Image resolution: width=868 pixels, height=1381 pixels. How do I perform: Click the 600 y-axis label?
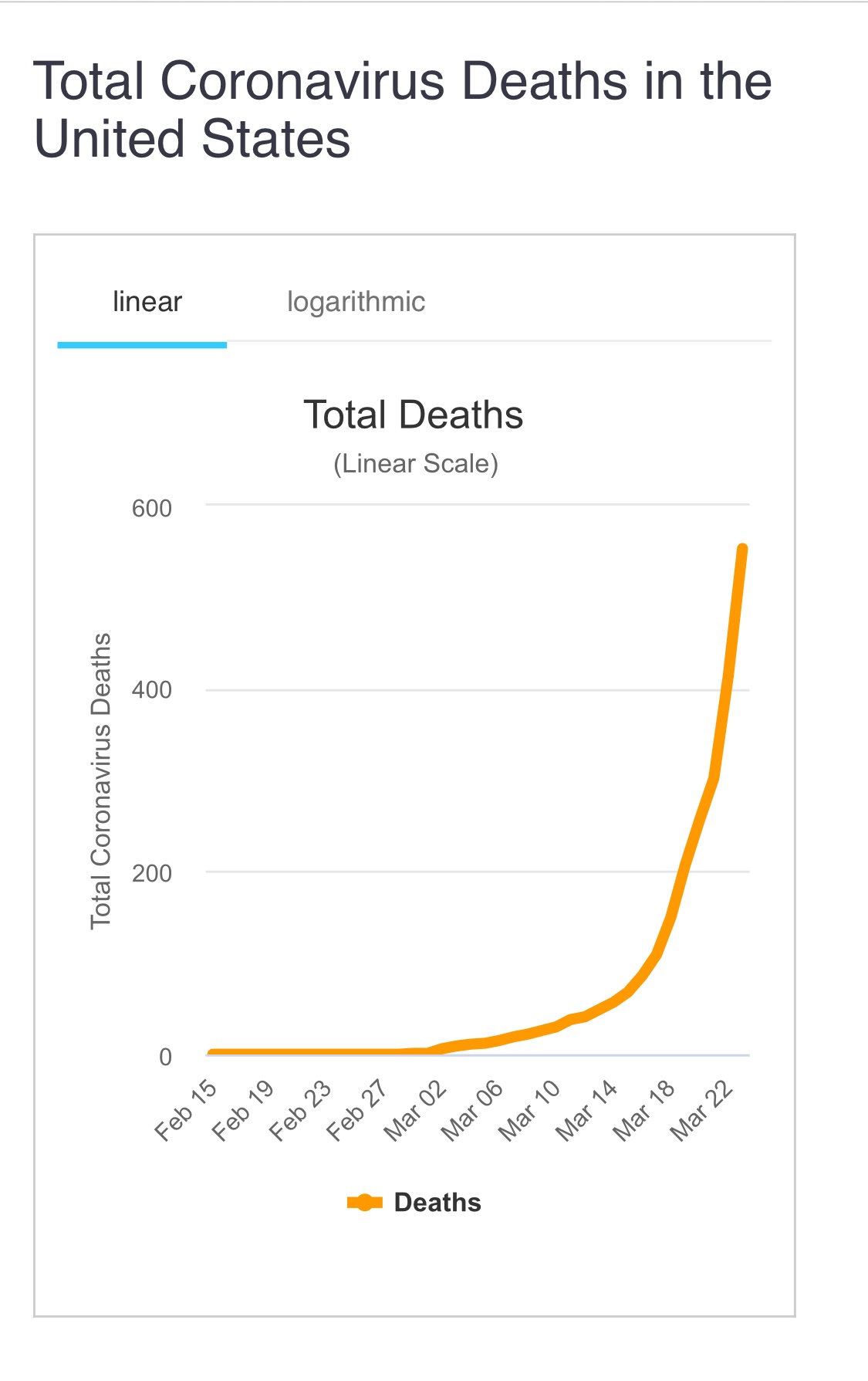[151, 508]
